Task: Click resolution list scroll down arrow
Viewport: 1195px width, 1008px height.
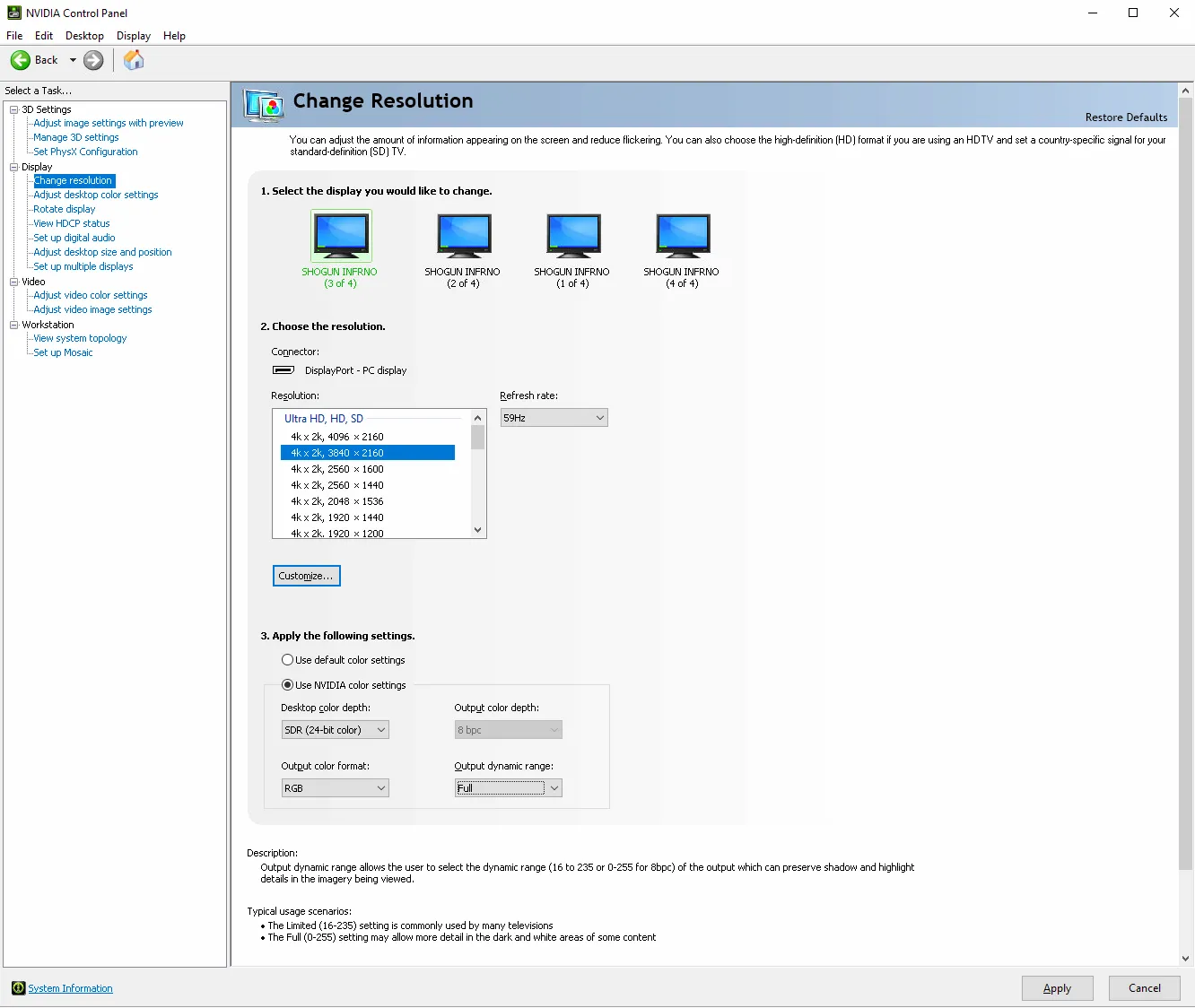Action: (477, 530)
